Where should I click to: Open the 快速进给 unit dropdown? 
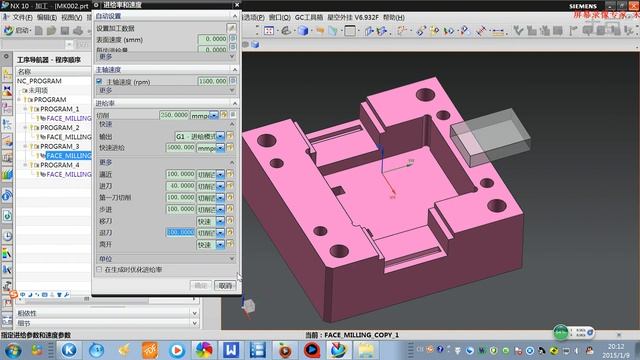coord(220,148)
